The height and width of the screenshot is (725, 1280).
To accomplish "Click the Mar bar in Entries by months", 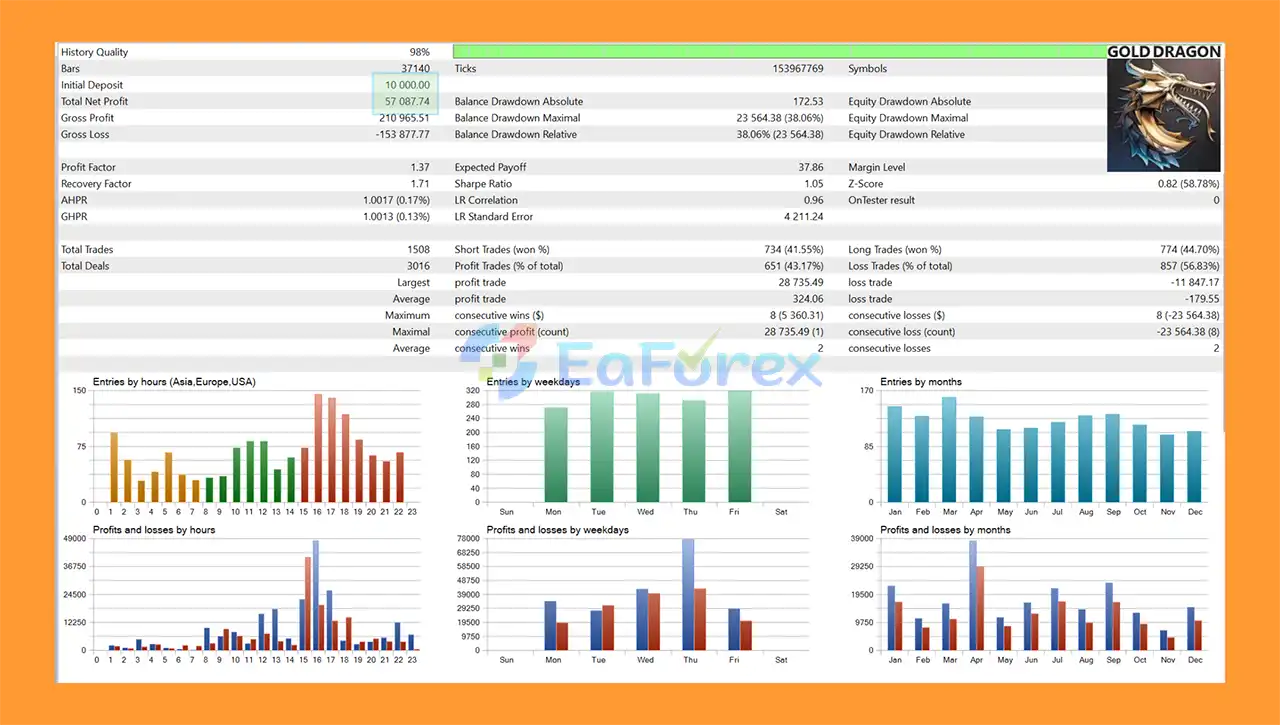I will pos(949,449).
